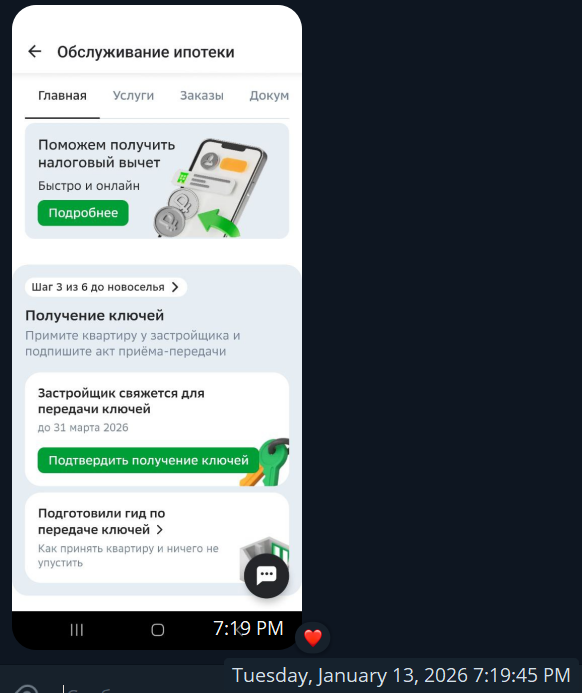Tap the Android recent apps icon
Viewport: 582px width, 693px height.
(77, 630)
